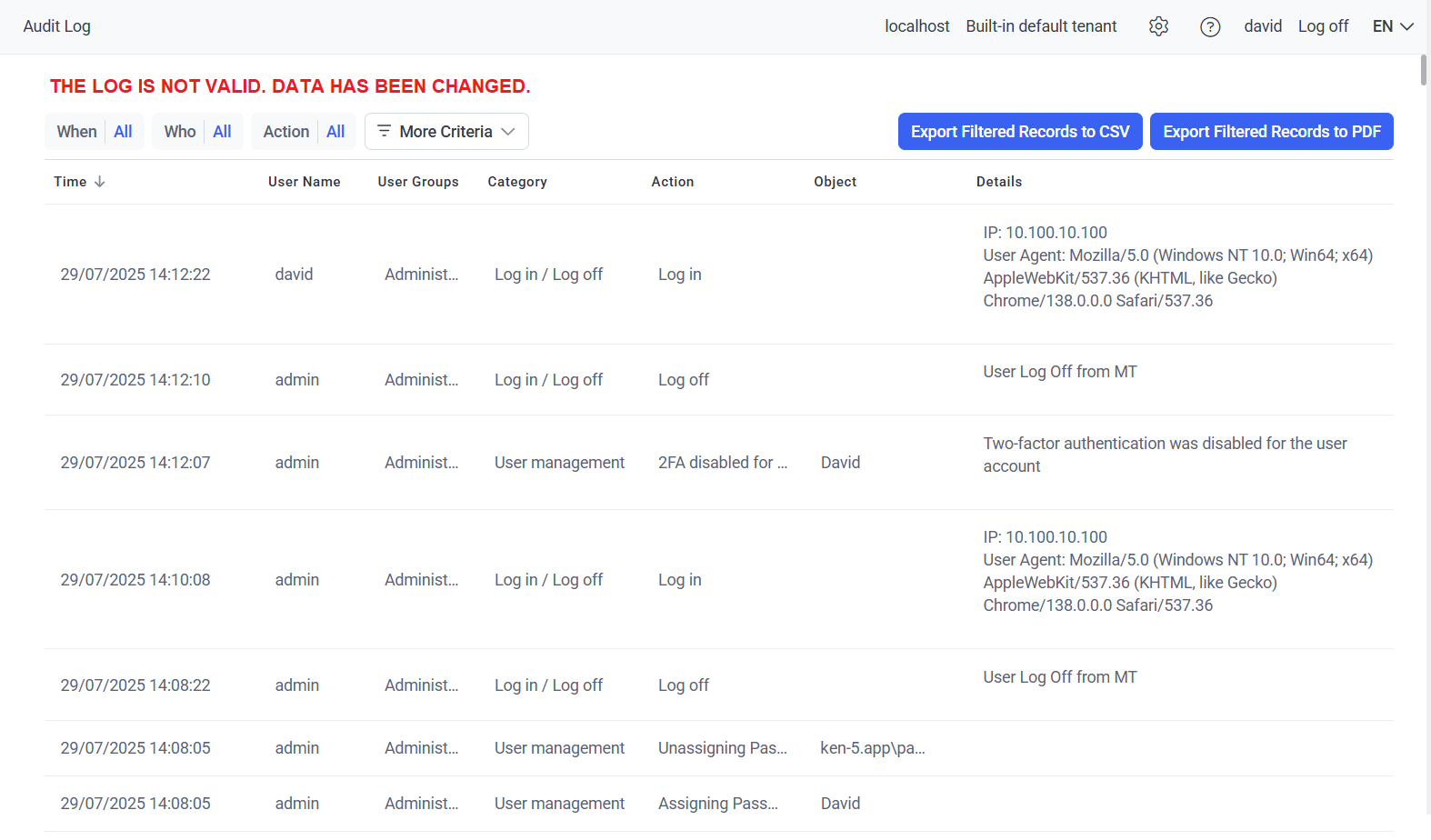
Task: Export Filtered Records to CSV
Action: pos(1020,132)
